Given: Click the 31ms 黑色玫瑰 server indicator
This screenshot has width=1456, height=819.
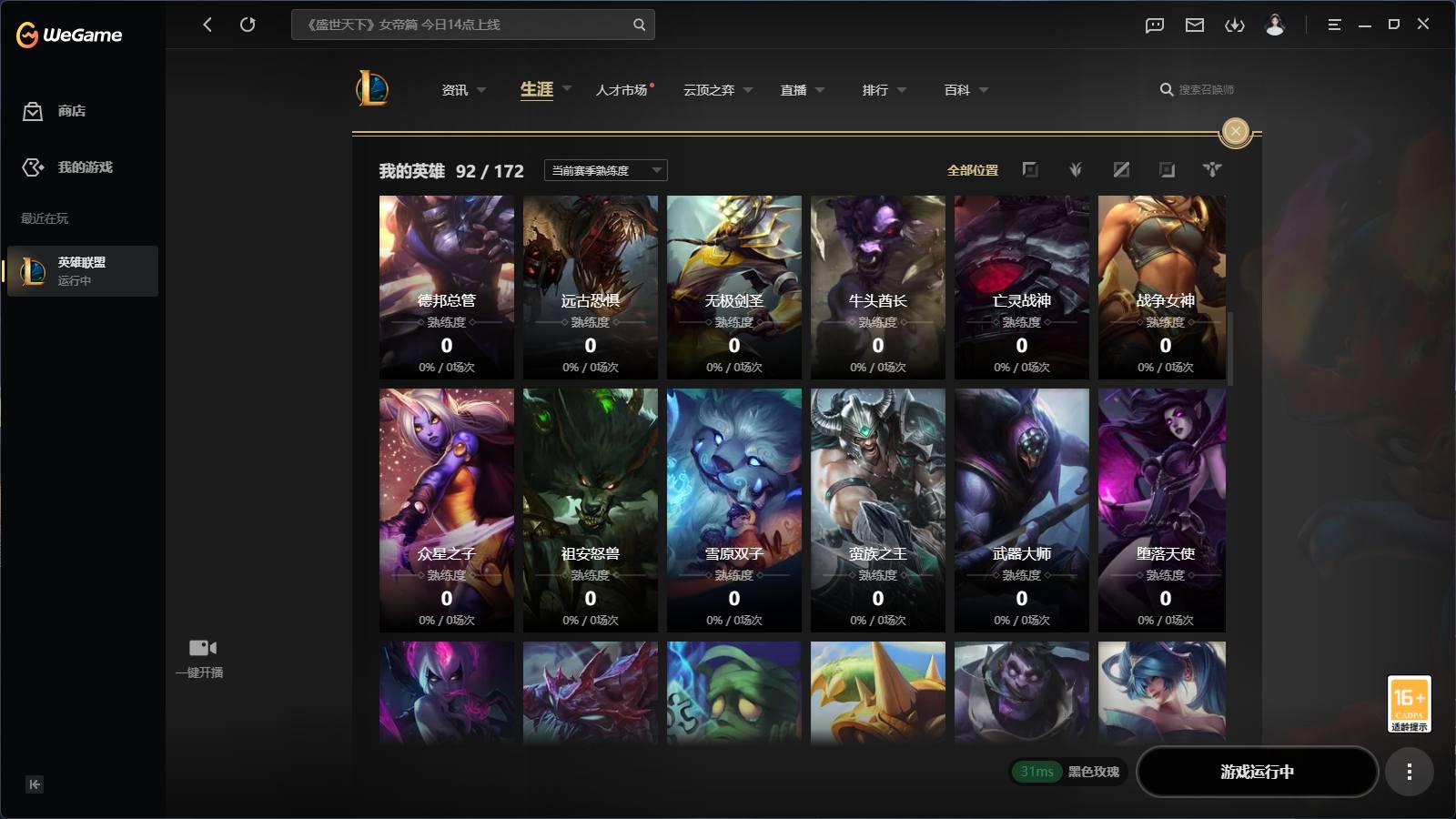Looking at the screenshot, I should coord(1069,772).
